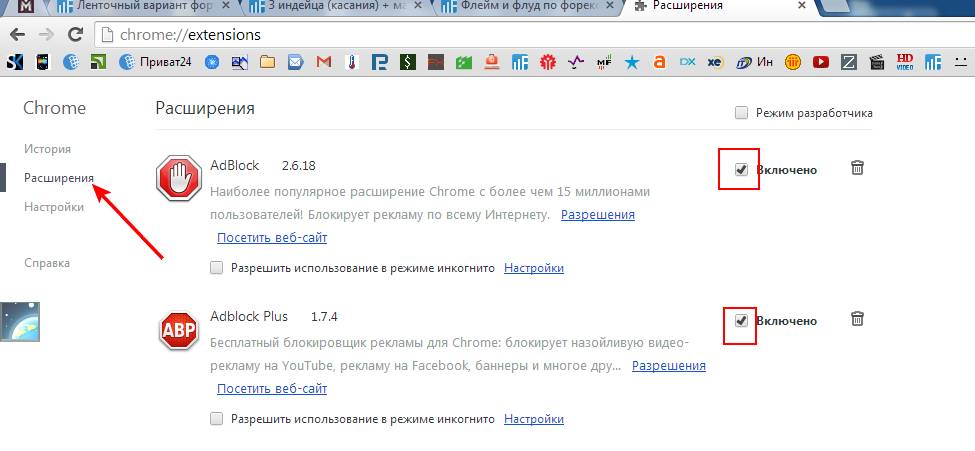Click the chrome://extensions address bar
Viewport: 975px width, 451px height.
click(x=500, y=35)
